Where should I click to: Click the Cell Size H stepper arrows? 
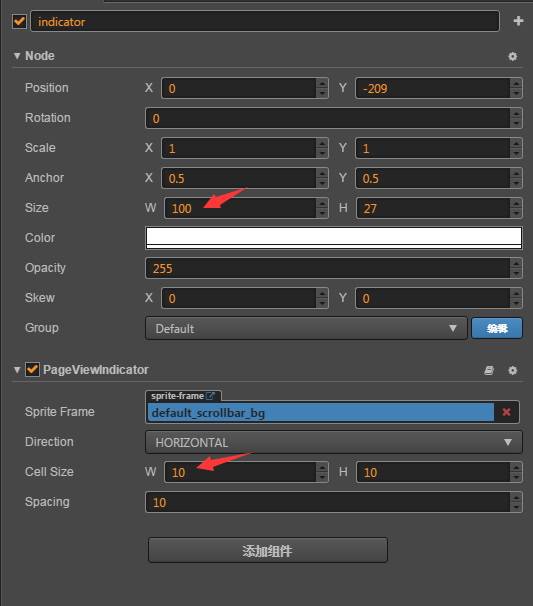click(x=516, y=472)
